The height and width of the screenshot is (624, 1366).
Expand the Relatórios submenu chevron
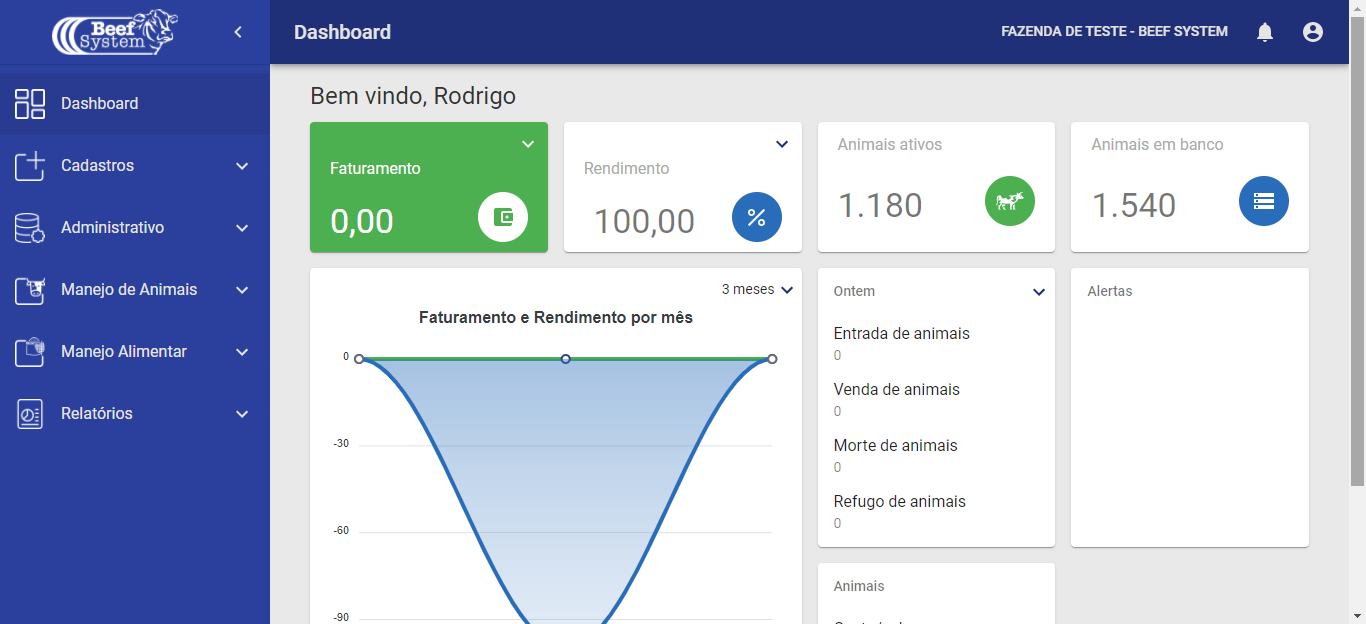point(242,414)
